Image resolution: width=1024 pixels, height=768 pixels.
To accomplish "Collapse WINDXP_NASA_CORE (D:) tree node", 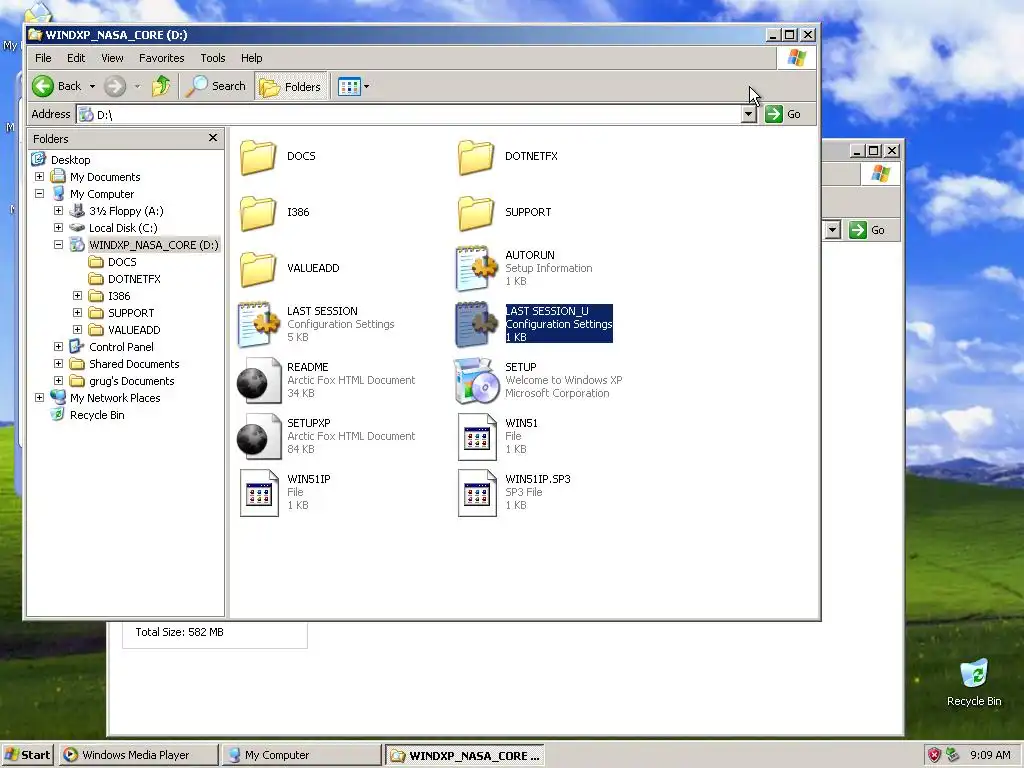I will (x=58, y=245).
